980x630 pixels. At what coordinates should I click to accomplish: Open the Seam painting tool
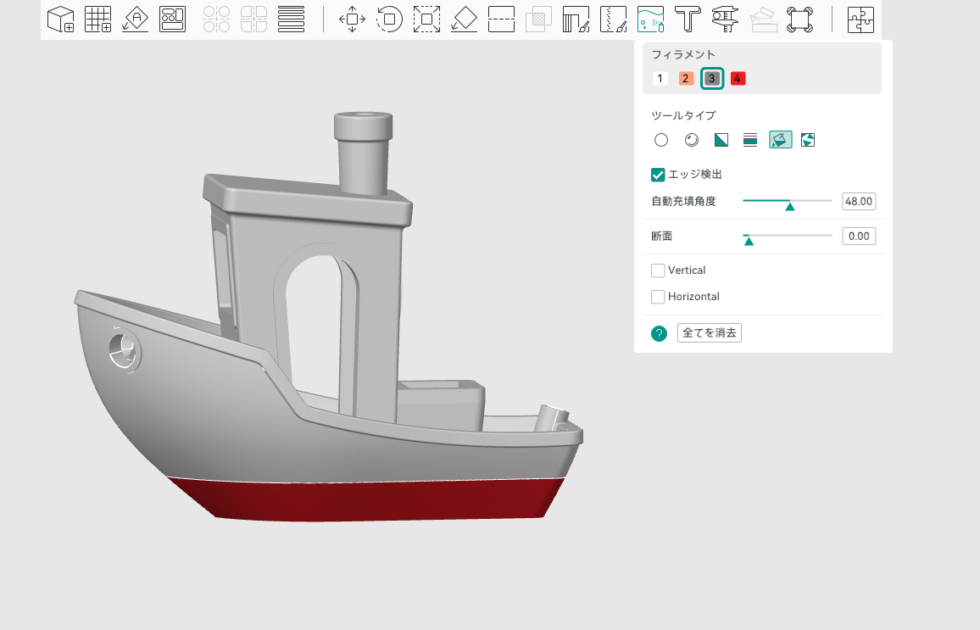(613, 19)
